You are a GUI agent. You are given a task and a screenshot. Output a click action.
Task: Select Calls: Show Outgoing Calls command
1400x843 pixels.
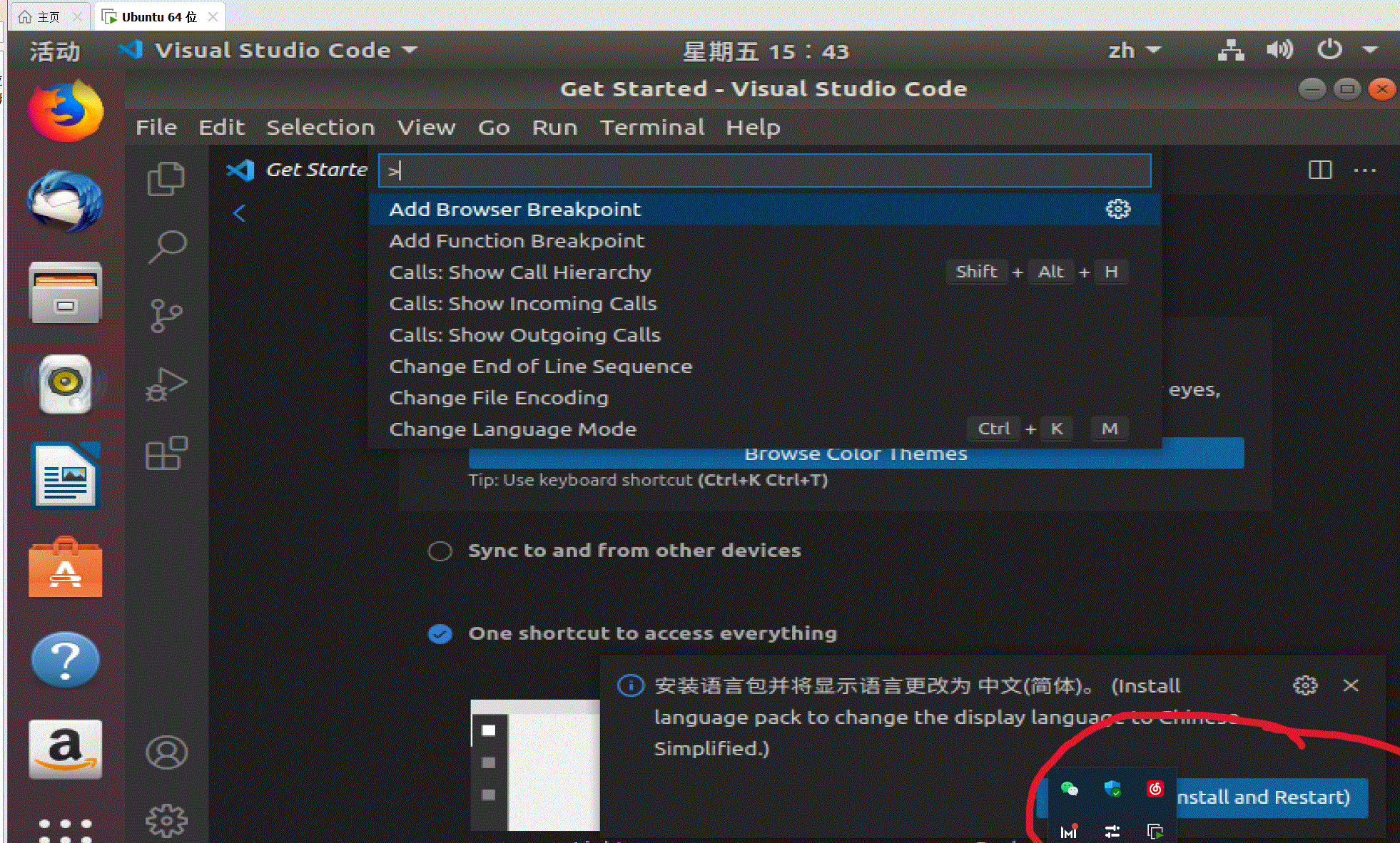point(765,334)
